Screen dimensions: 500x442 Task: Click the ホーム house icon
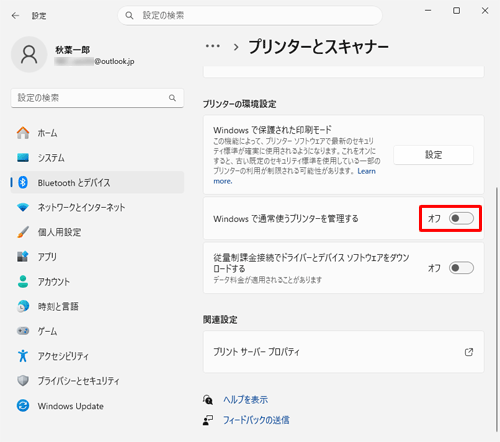(x=23, y=133)
